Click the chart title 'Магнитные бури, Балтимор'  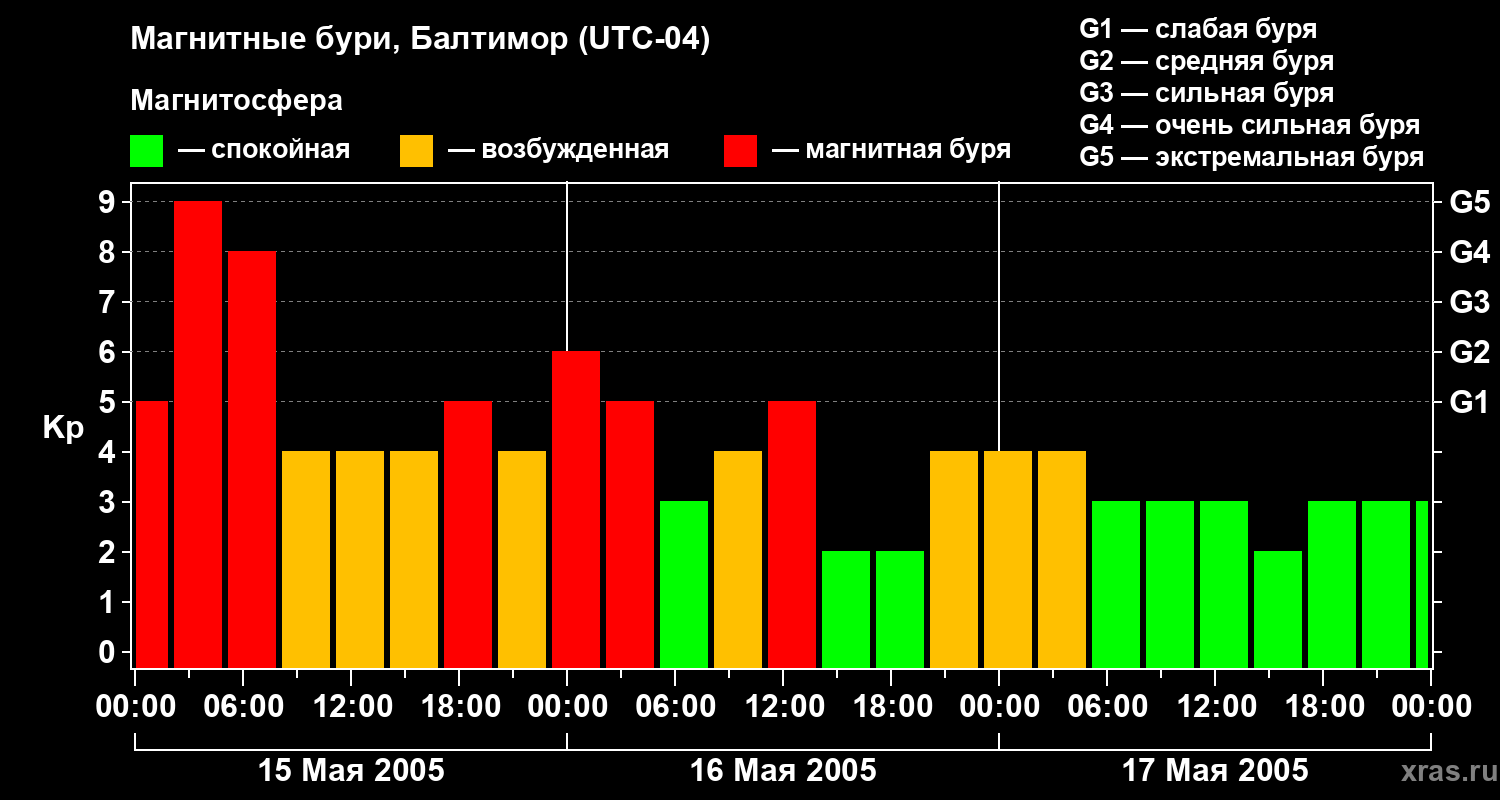coord(420,40)
